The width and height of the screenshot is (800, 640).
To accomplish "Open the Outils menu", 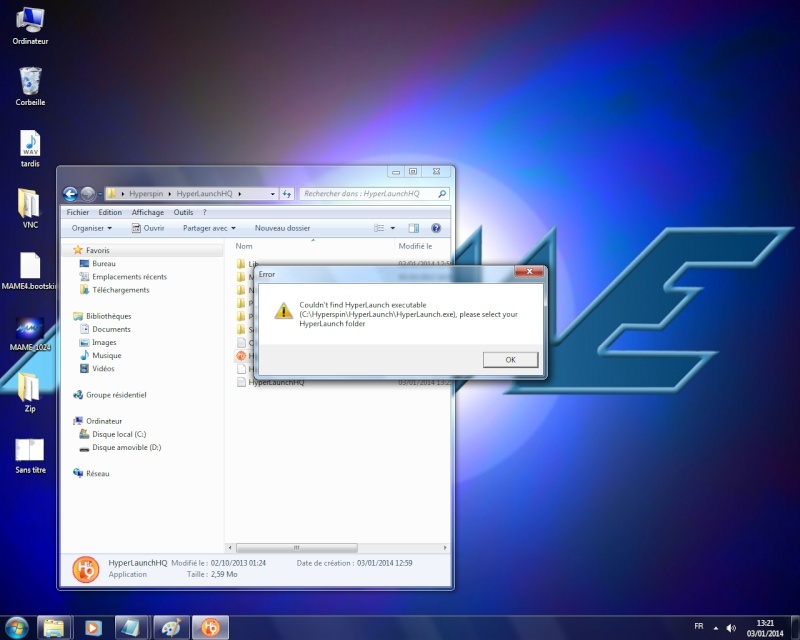I will (x=183, y=212).
